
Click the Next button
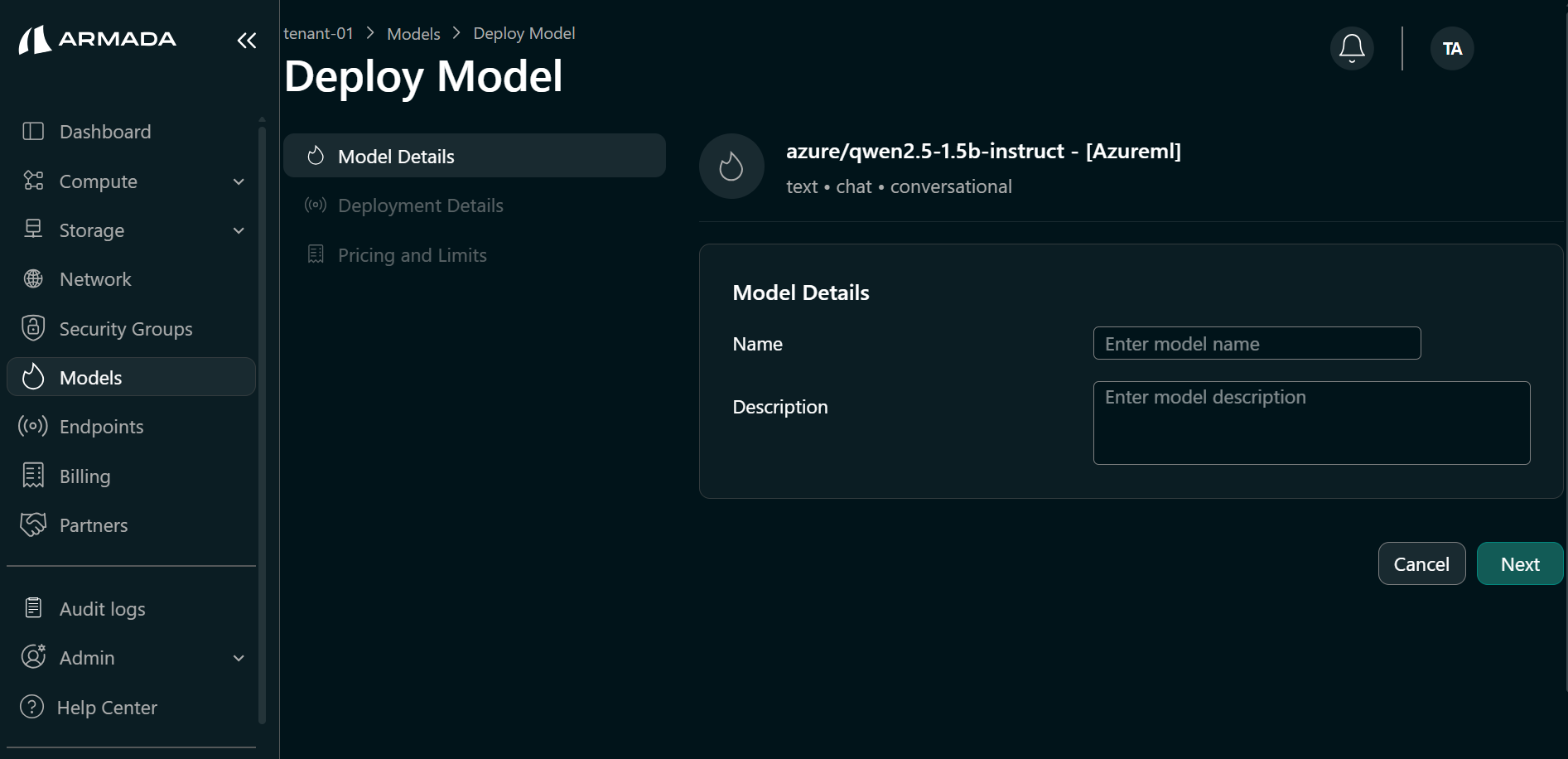point(1519,563)
